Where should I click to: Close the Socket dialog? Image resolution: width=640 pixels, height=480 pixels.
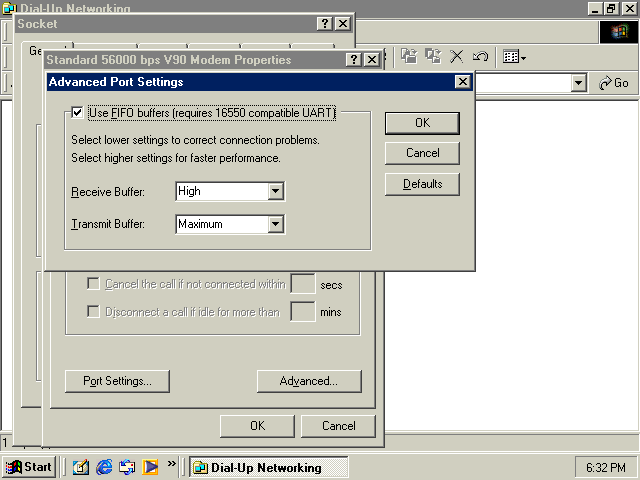(x=343, y=24)
